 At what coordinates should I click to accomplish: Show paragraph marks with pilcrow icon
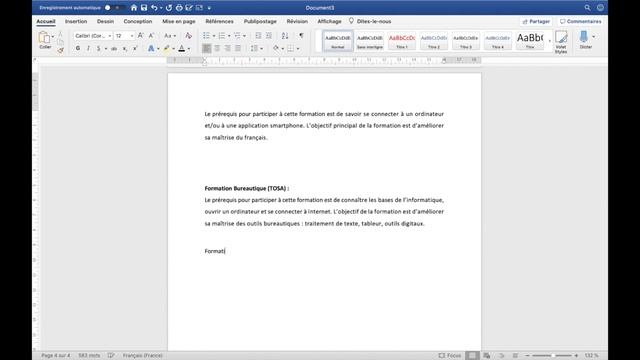point(301,36)
